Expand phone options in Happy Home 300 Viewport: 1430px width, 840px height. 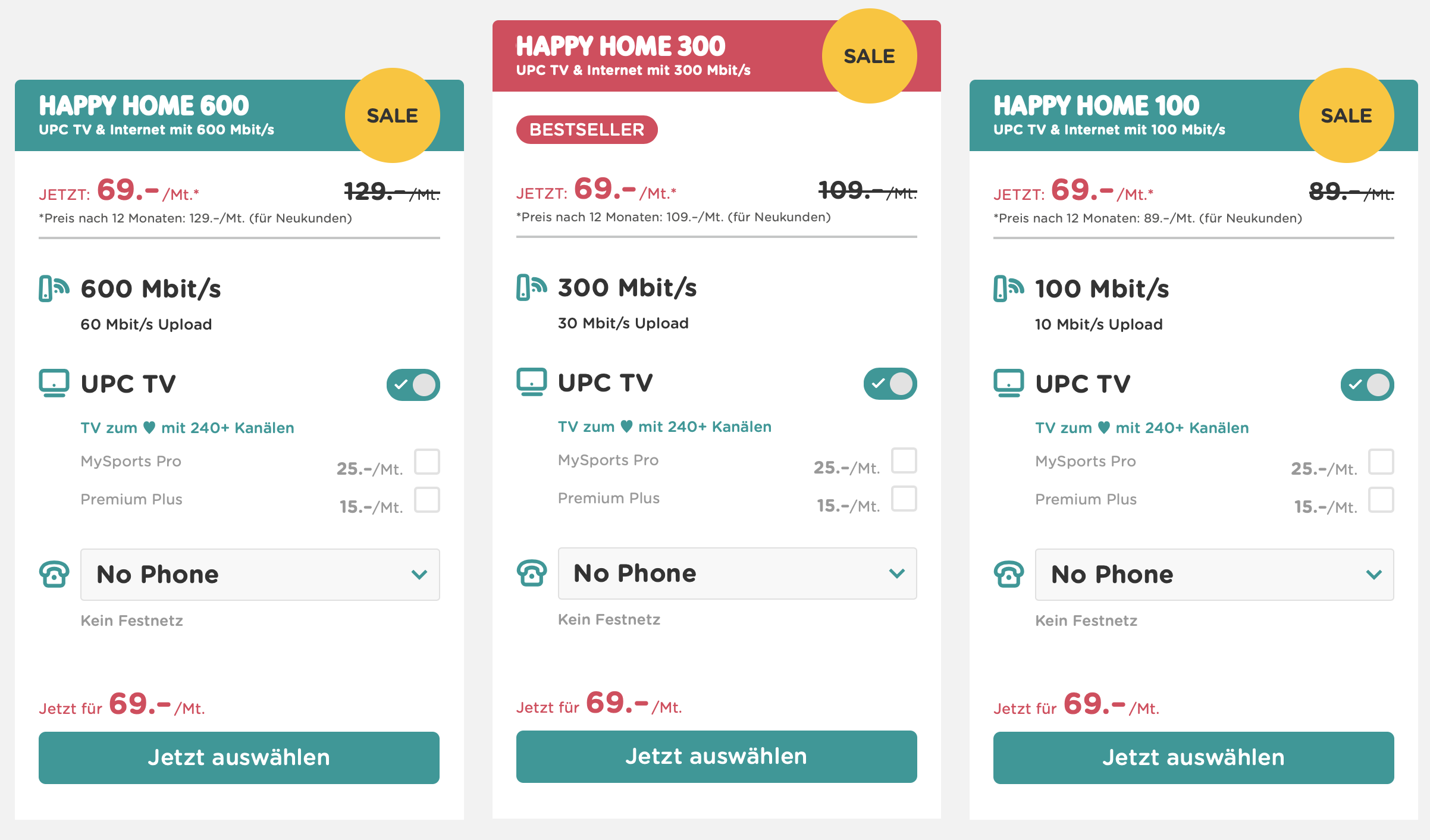[737, 573]
